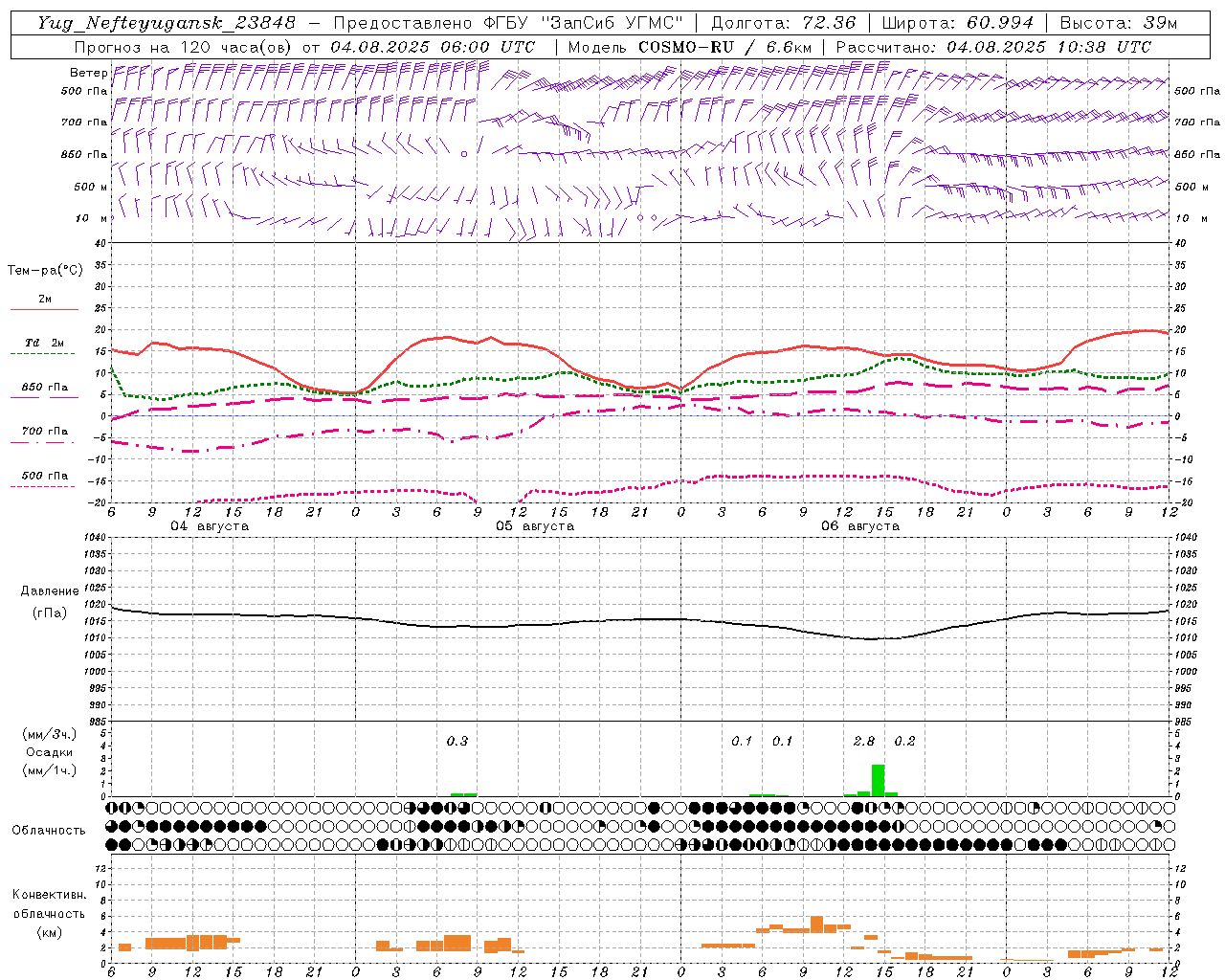This screenshot has height=980, width=1225.
Task: Click the "Облачность" cloud cover label
Action: pos(49,831)
